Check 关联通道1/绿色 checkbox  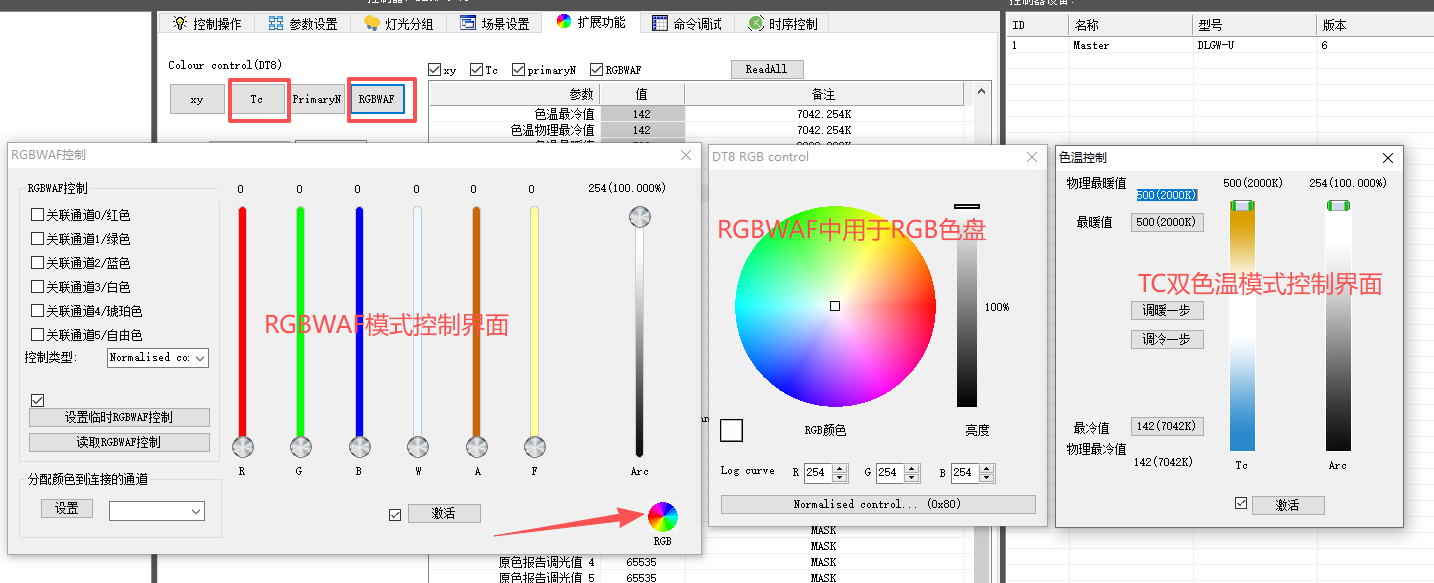(37, 238)
